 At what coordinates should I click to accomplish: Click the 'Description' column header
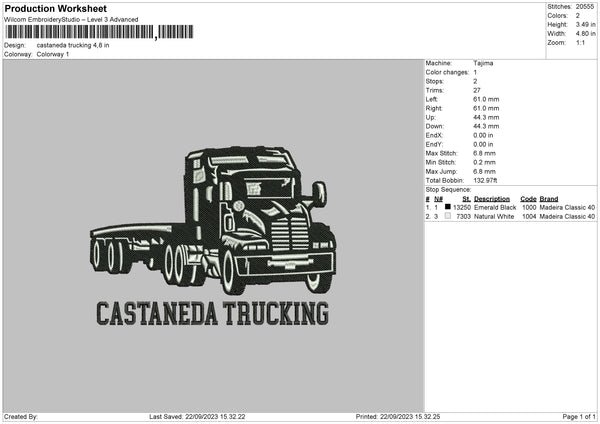click(x=492, y=199)
